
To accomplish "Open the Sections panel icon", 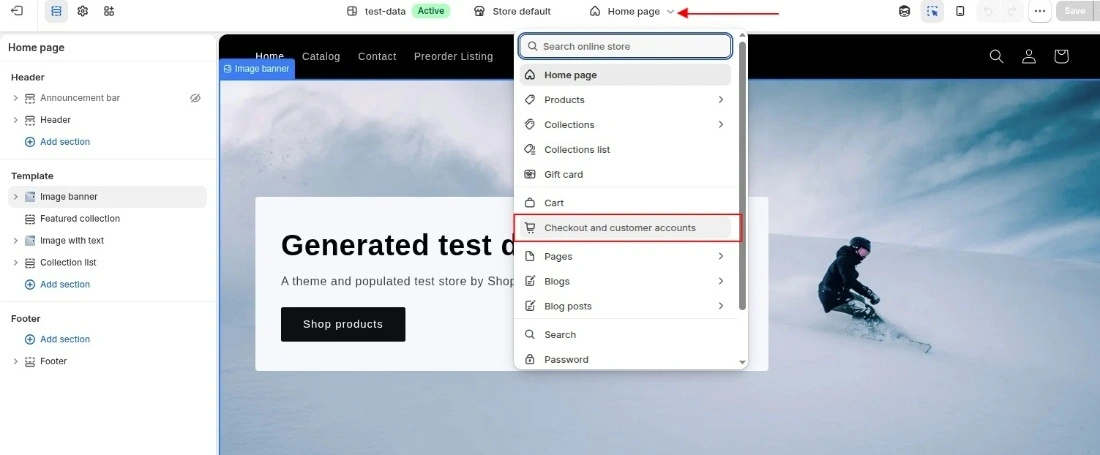I will [x=56, y=11].
